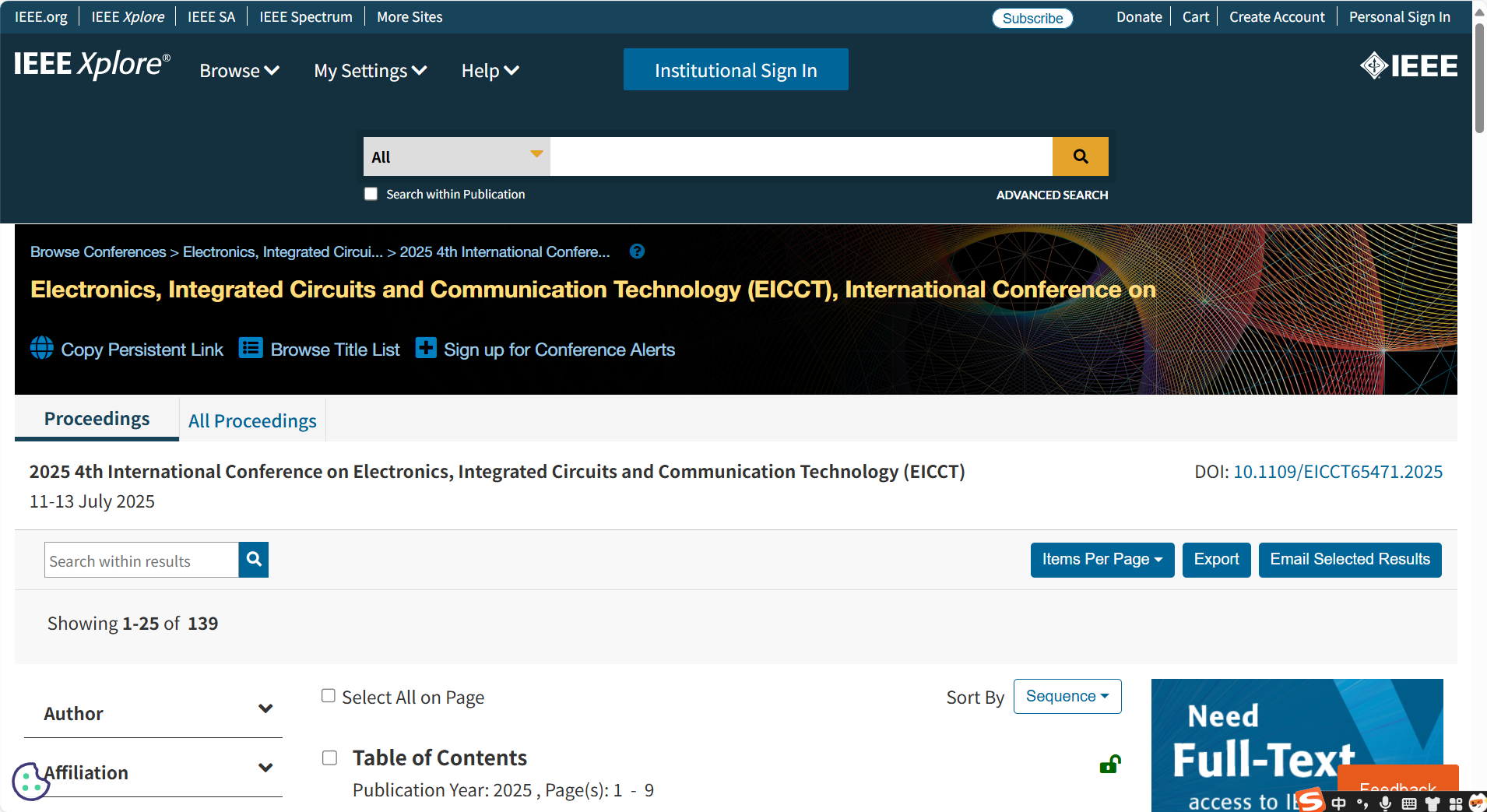Click the Browse Title List icon
This screenshot has width=1487, height=812.
[251, 348]
